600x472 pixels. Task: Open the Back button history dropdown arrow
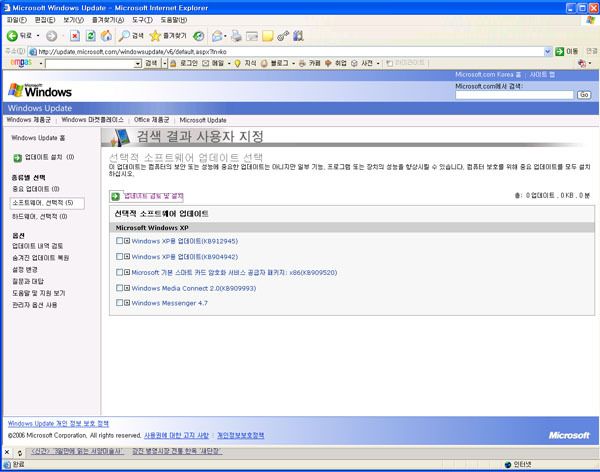(x=38, y=36)
